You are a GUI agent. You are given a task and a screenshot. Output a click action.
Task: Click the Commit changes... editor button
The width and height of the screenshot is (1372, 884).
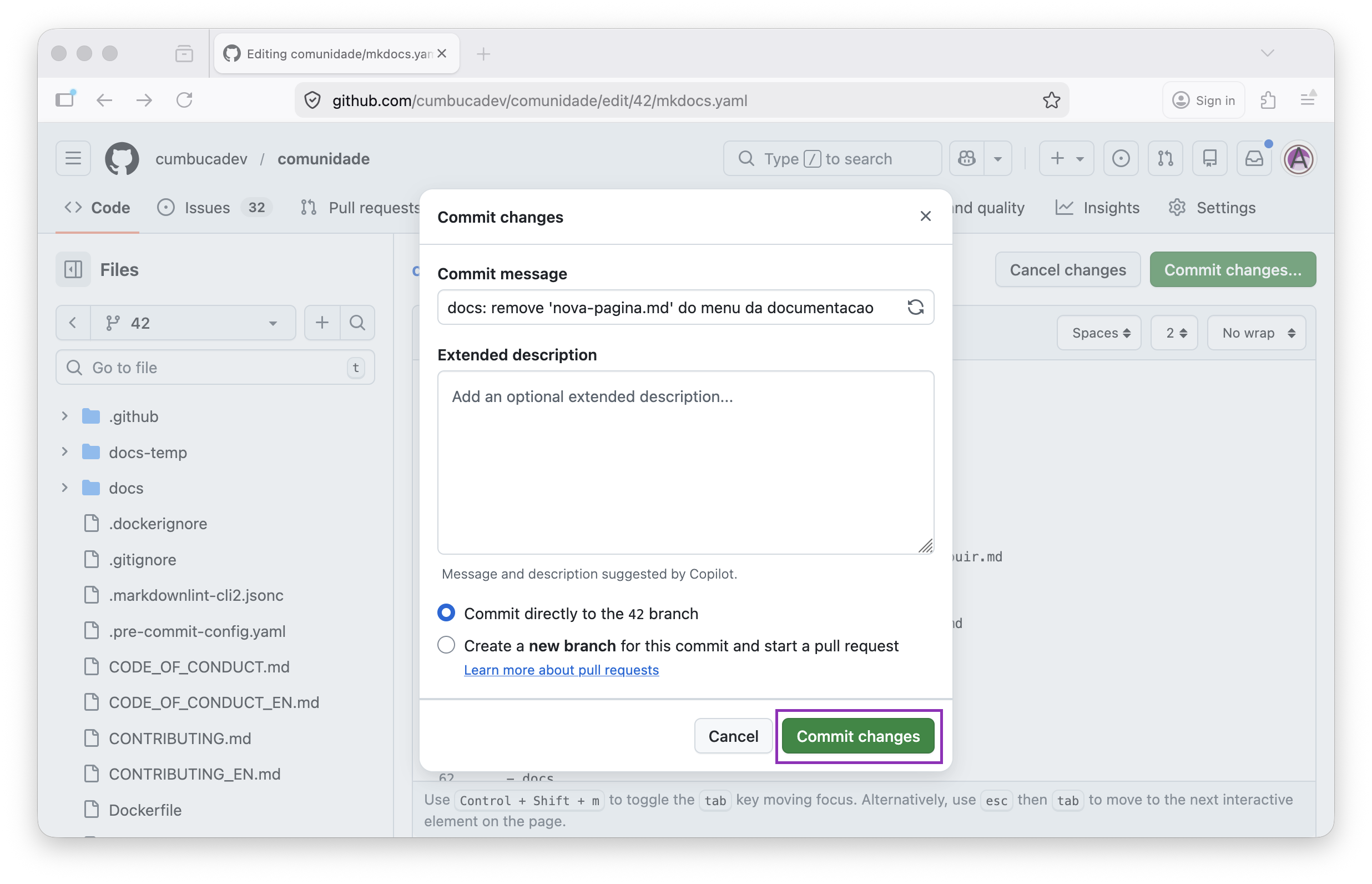point(1233,269)
